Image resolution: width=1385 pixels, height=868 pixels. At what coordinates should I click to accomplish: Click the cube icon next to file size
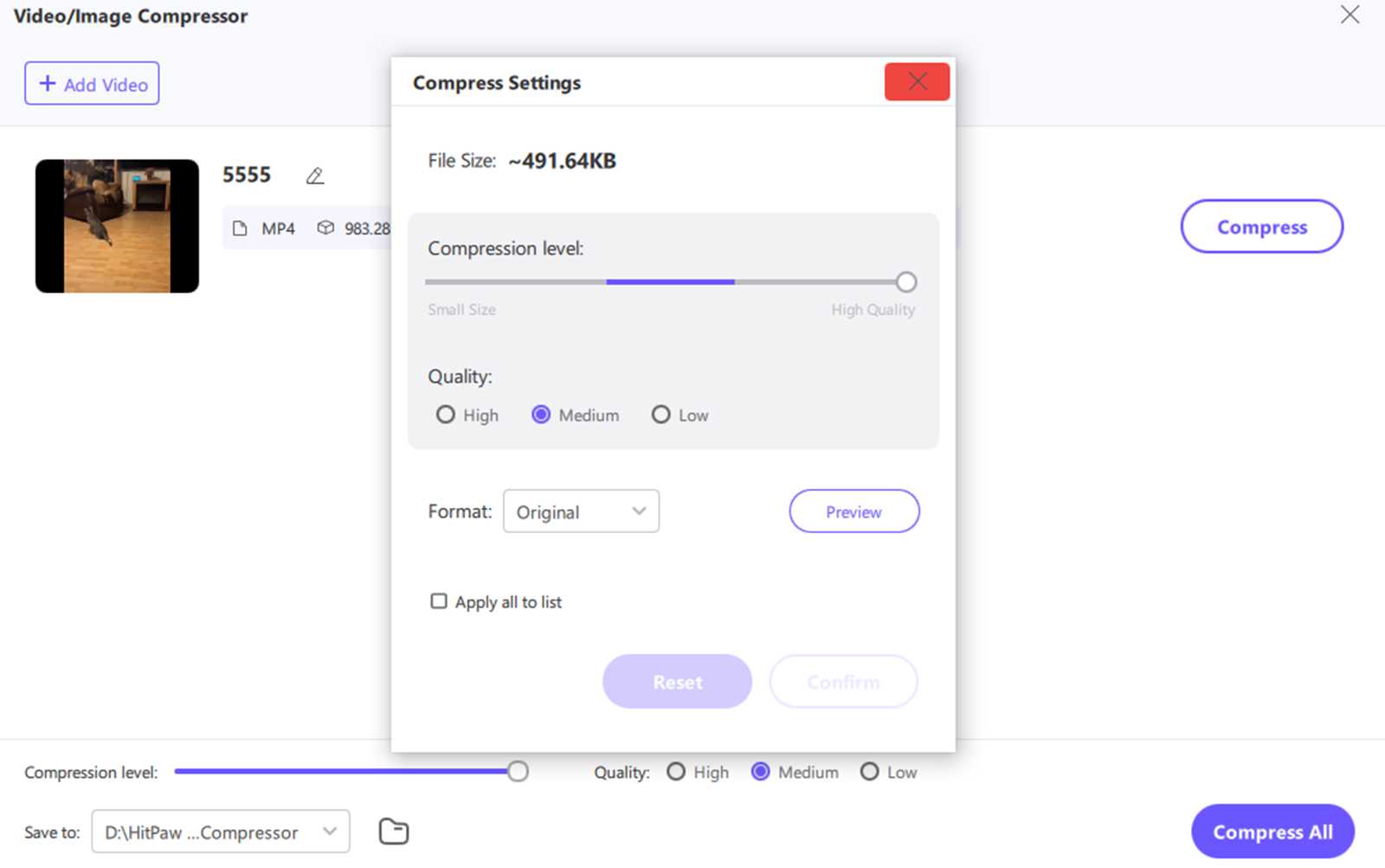click(x=325, y=228)
